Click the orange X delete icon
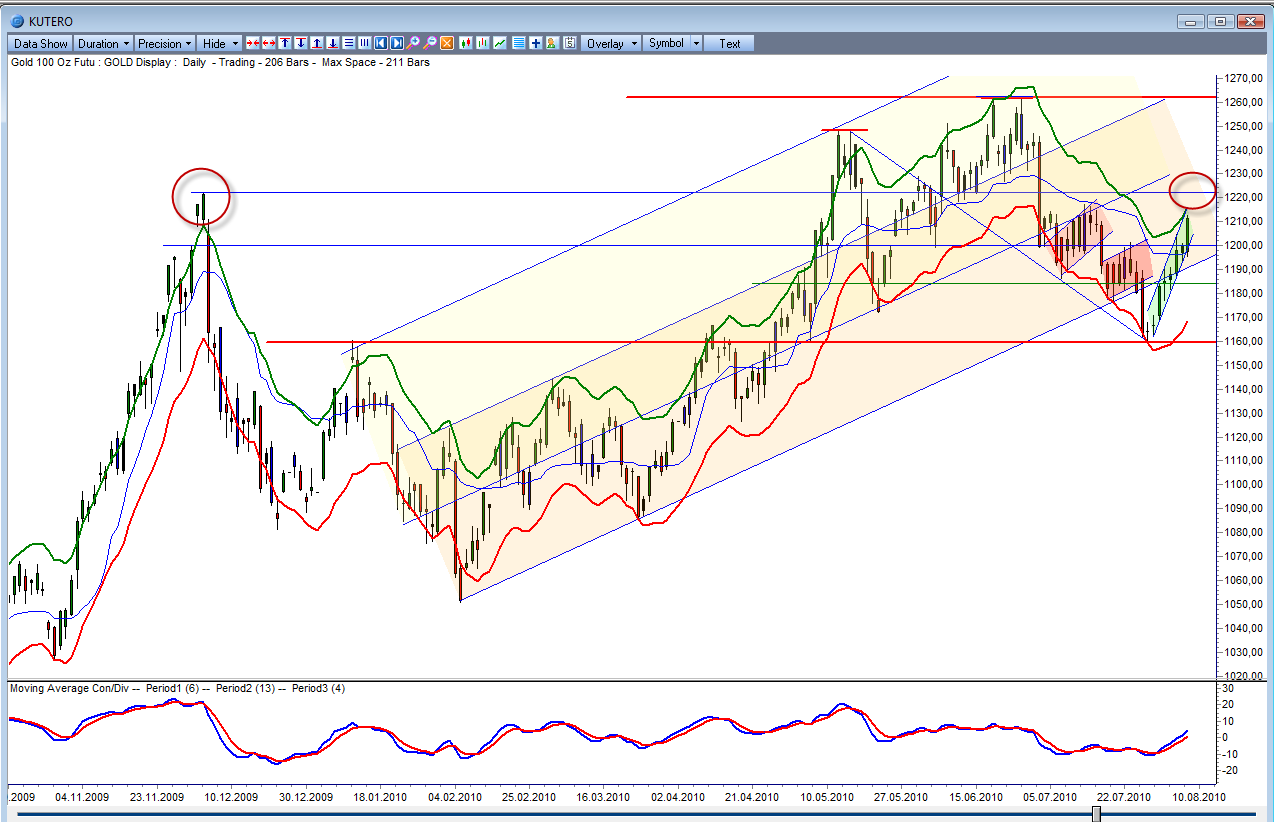Viewport: 1274px width, 822px height. 447,43
